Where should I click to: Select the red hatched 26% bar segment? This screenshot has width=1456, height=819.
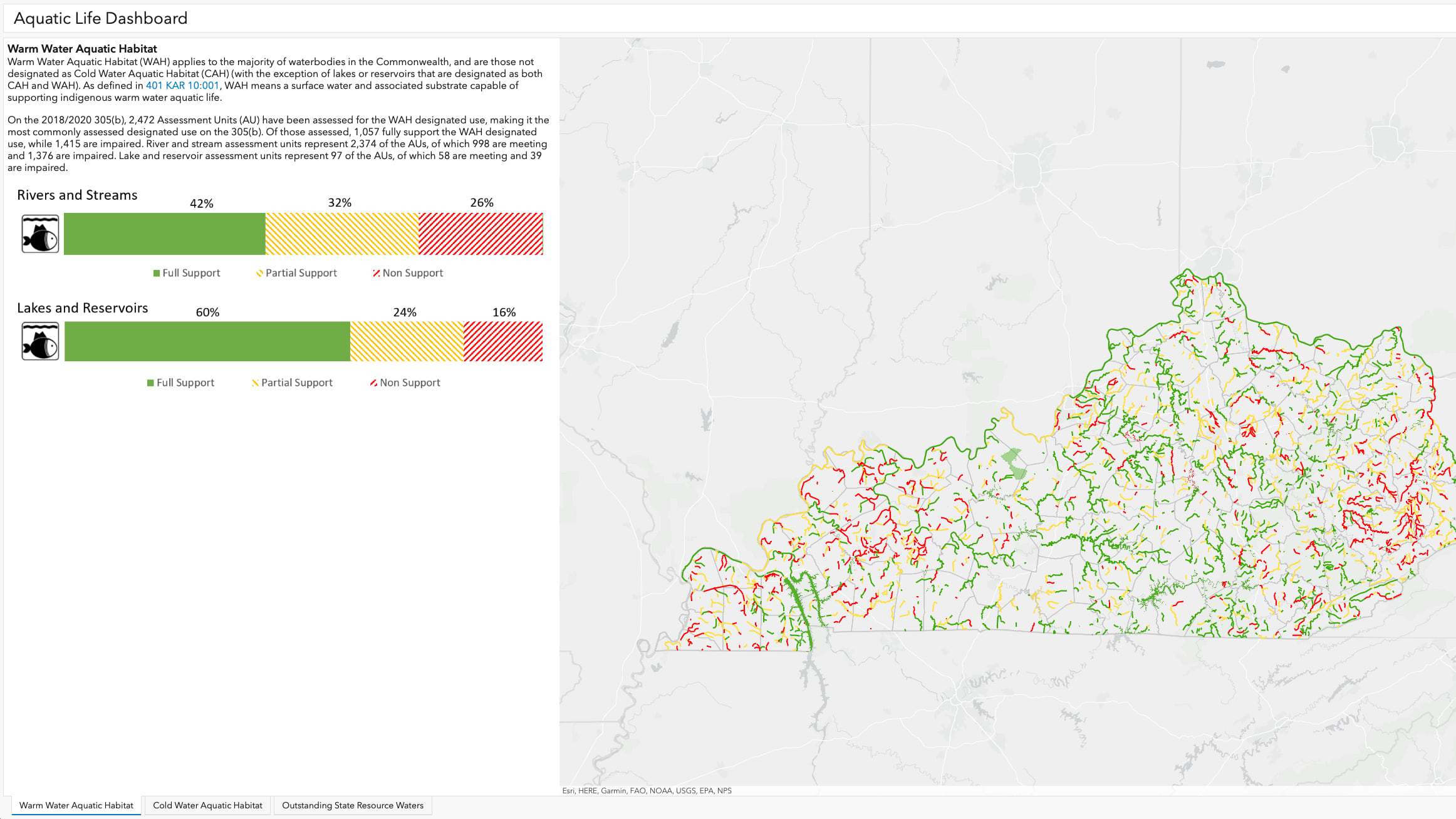click(481, 234)
